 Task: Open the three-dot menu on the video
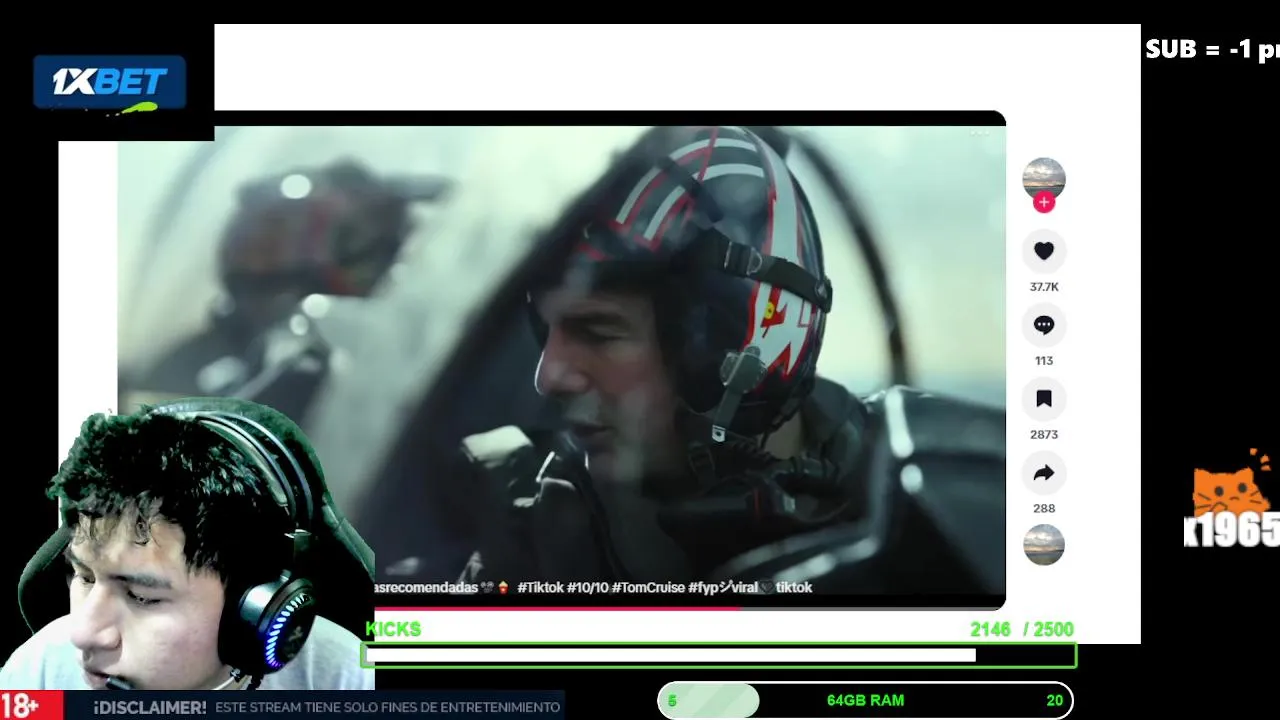click(979, 132)
